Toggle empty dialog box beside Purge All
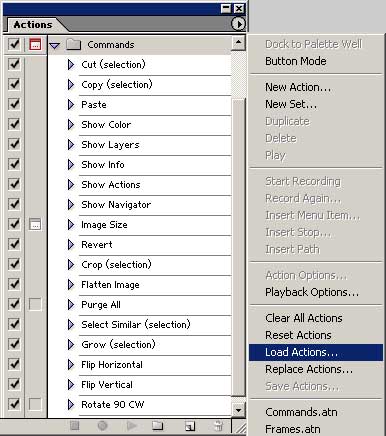 coord(35,304)
